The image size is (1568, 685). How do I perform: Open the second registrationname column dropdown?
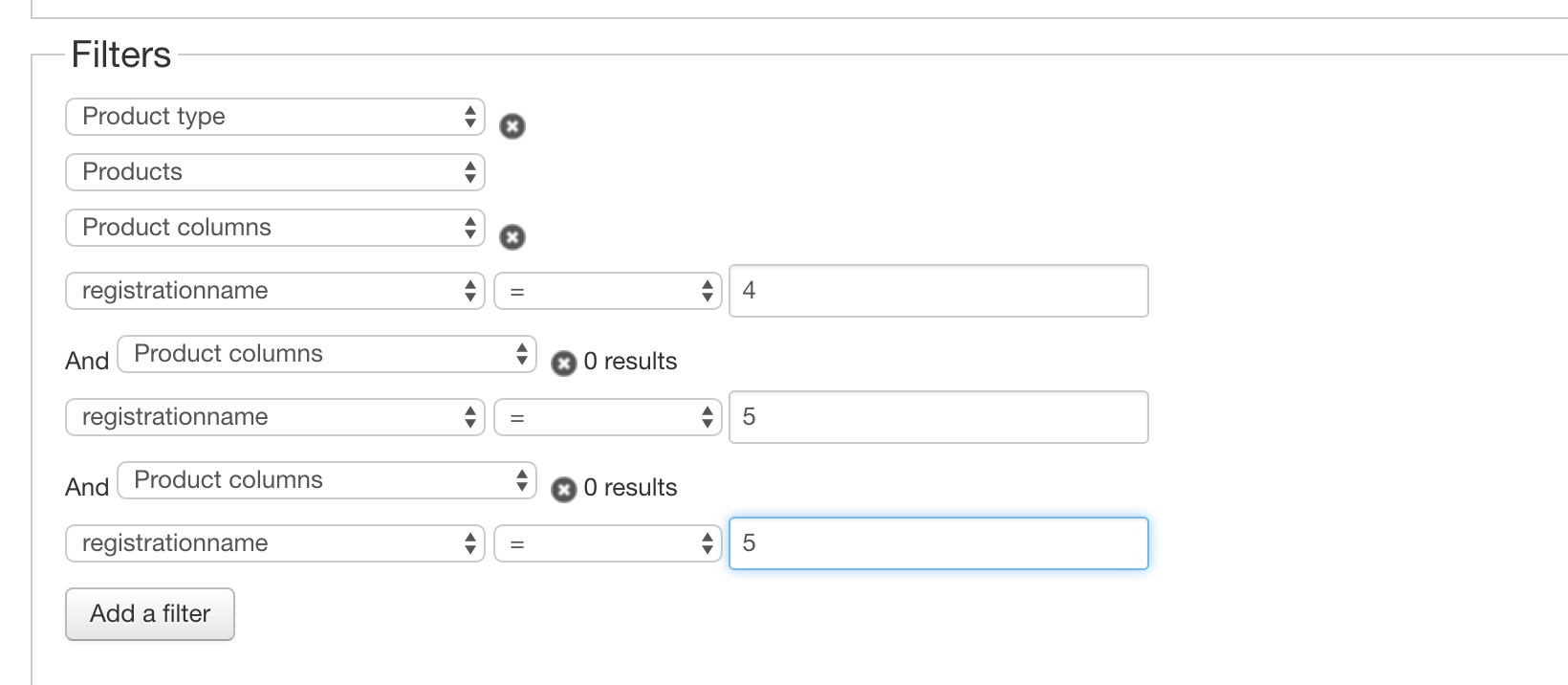click(274, 417)
